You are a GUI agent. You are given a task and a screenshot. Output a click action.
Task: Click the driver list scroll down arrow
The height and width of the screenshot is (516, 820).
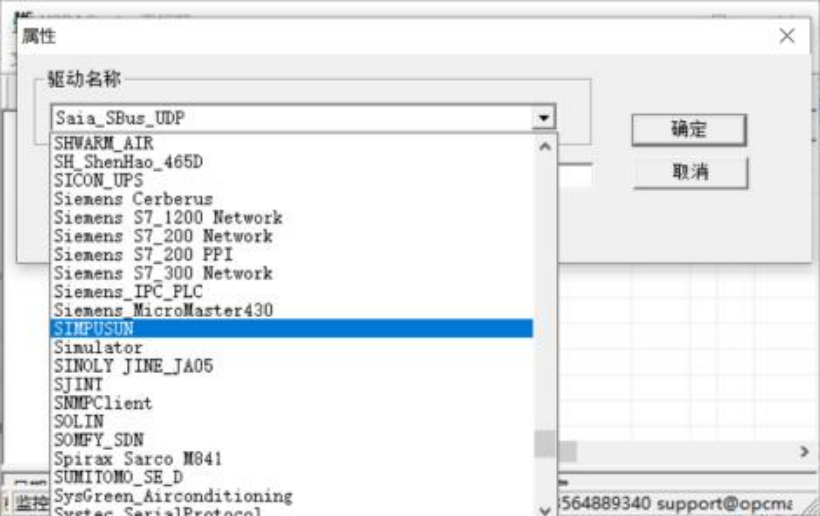pos(545,509)
